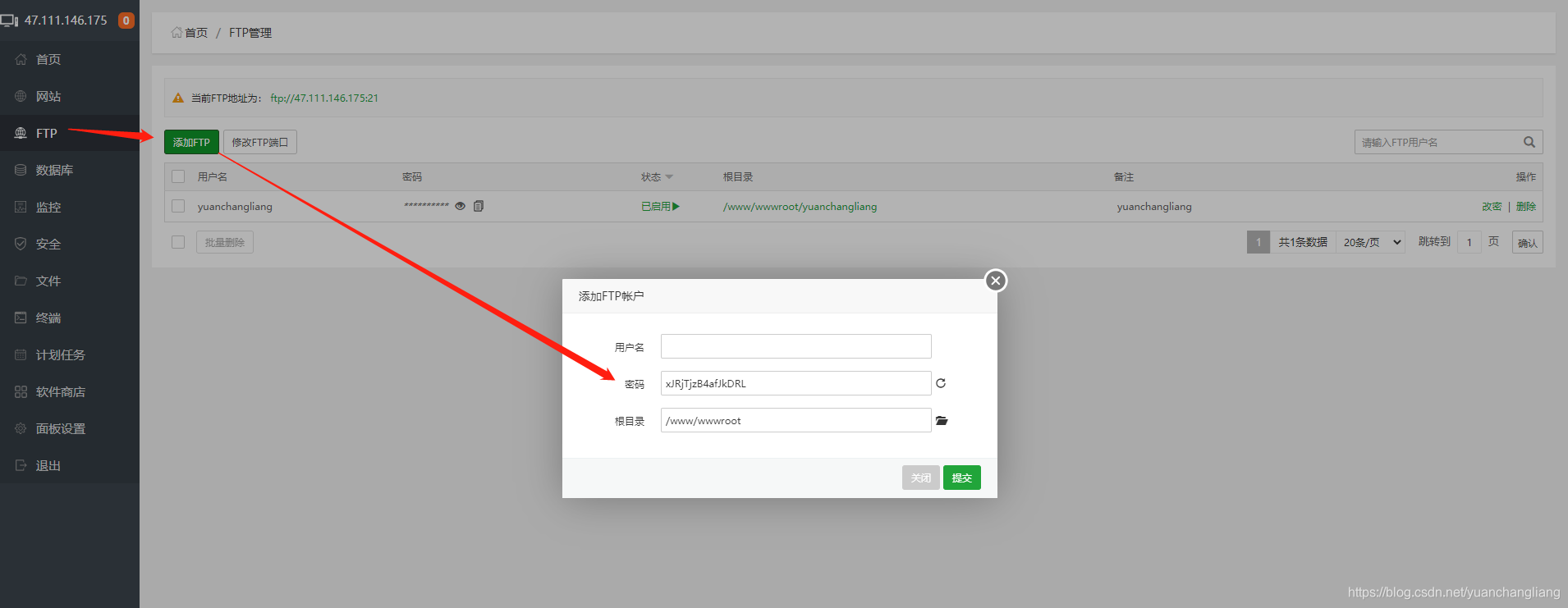Click the gear icon beside 面板设置

(21, 428)
